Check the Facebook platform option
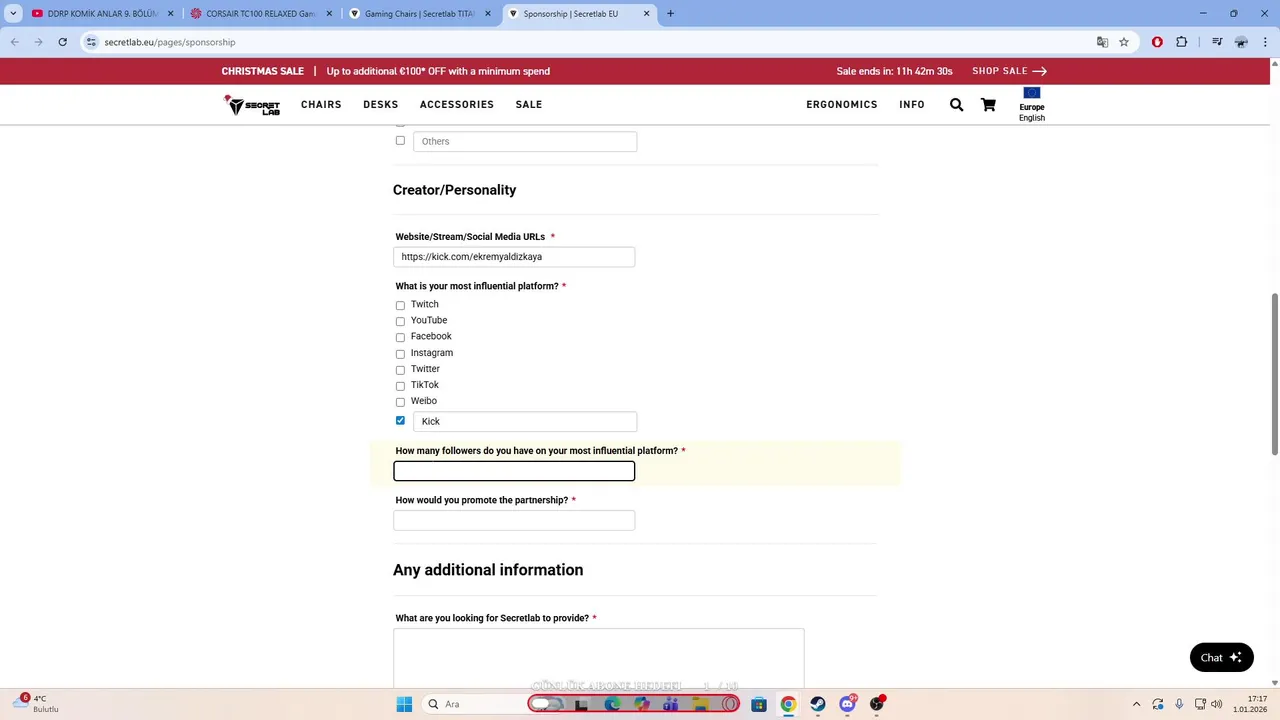The image size is (1280, 720). point(400,337)
